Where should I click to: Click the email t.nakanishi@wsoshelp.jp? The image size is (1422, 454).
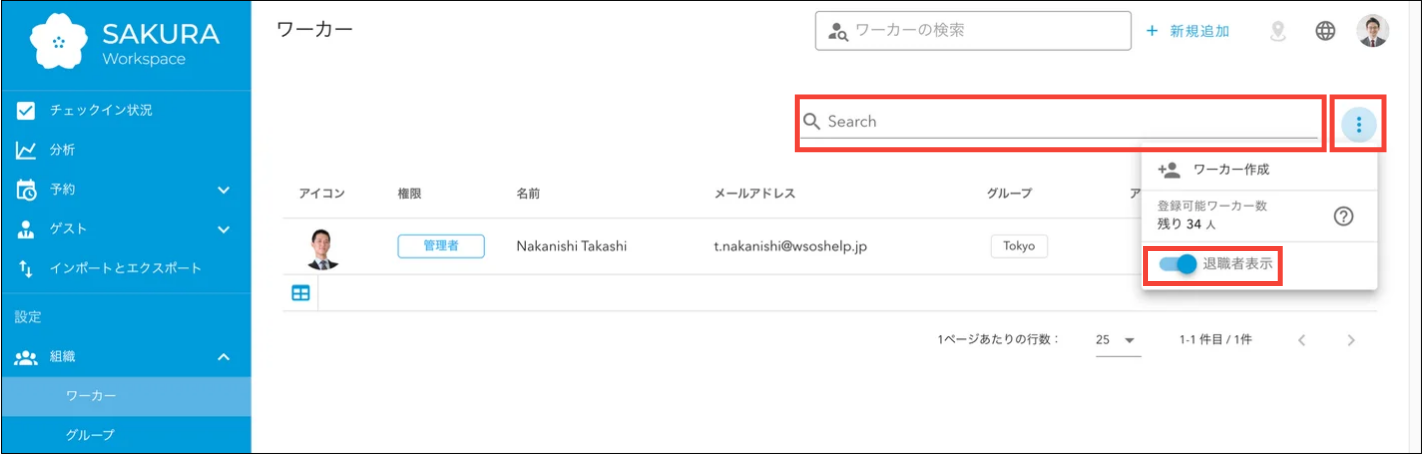click(790, 246)
